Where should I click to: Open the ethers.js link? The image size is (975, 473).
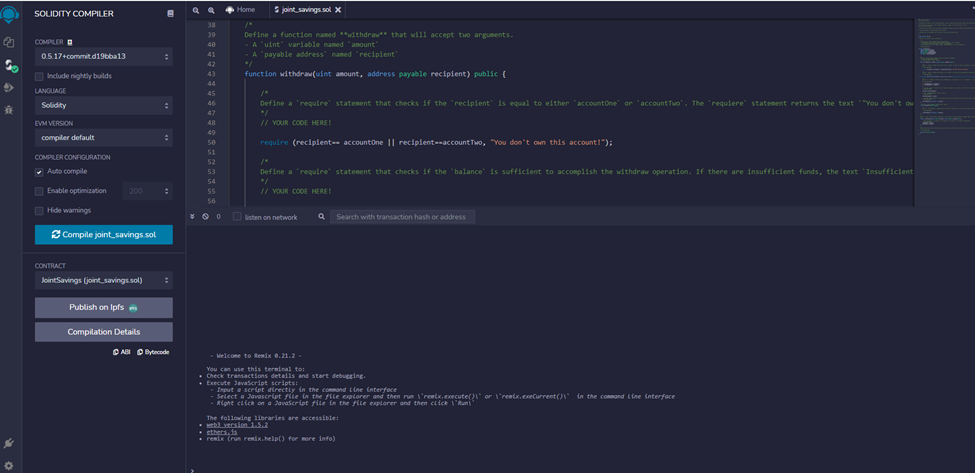[x=221, y=431]
